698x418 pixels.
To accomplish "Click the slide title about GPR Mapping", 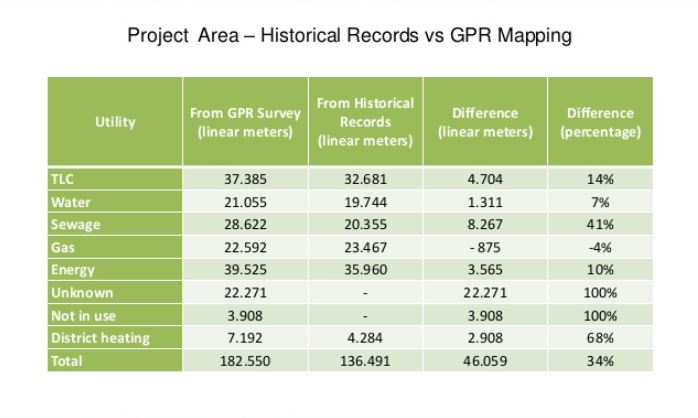I will (349, 36).
